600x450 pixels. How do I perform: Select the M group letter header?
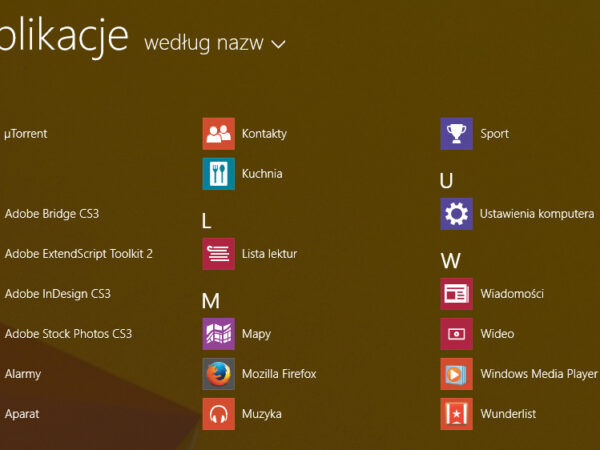pos(210,300)
